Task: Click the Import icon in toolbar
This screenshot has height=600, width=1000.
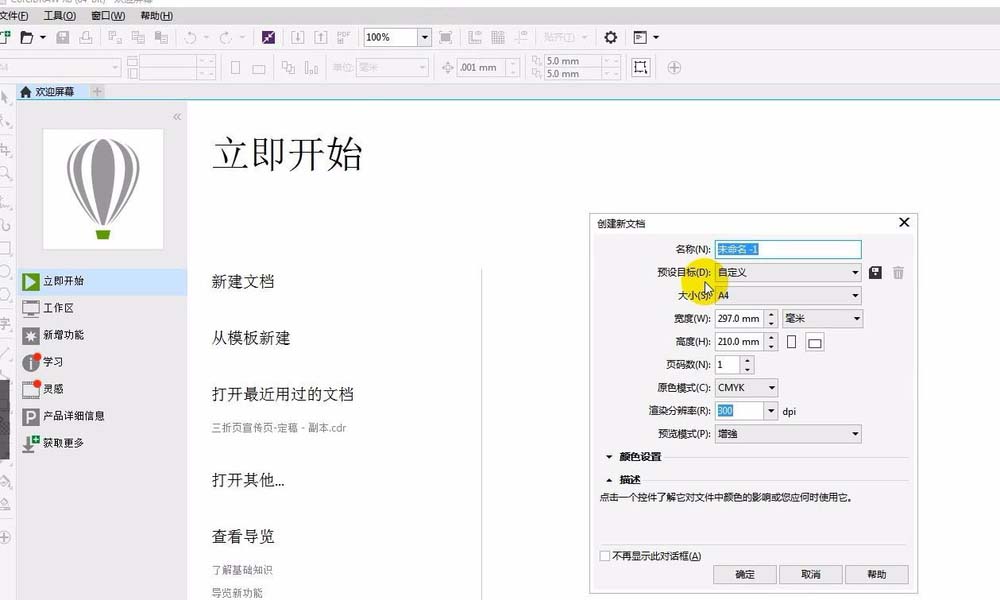Action: click(297, 38)
